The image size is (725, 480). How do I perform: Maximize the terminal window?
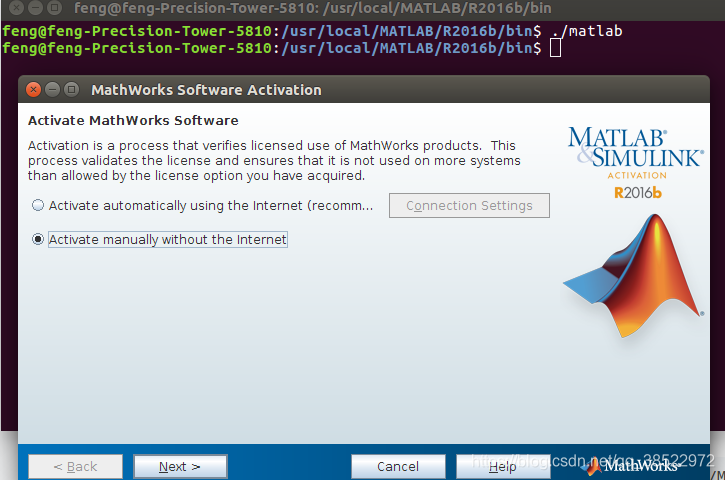click(55, 7)
